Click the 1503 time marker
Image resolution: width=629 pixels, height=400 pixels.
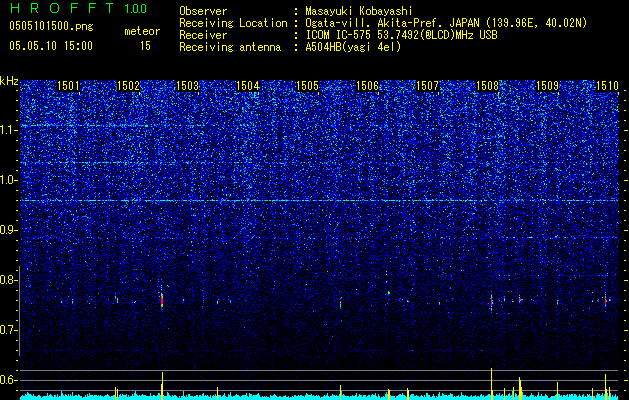(x=188, y=86)
